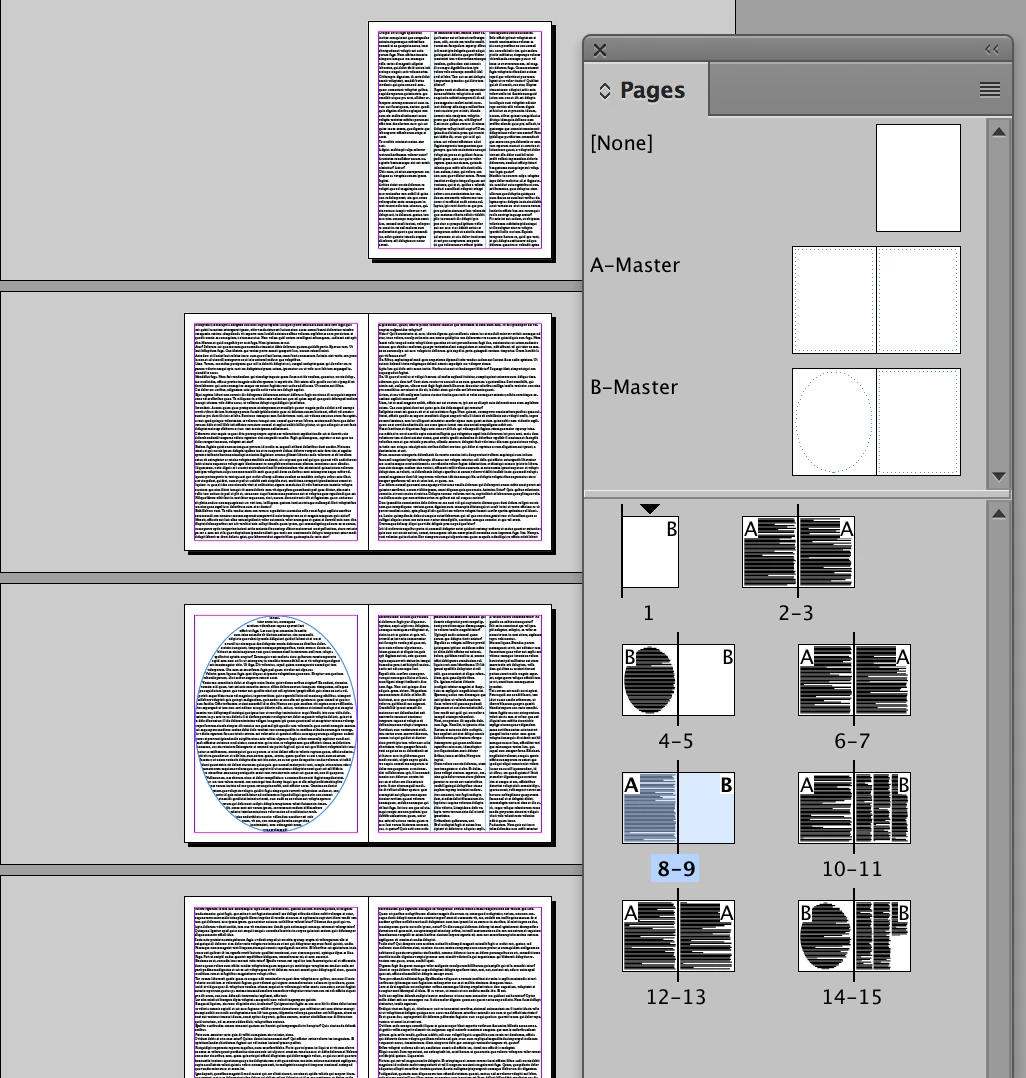Click the [None] master label

click(x=622, y=143)
